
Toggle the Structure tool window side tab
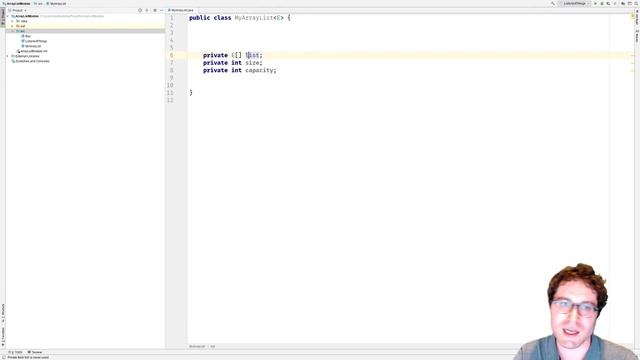2,313
